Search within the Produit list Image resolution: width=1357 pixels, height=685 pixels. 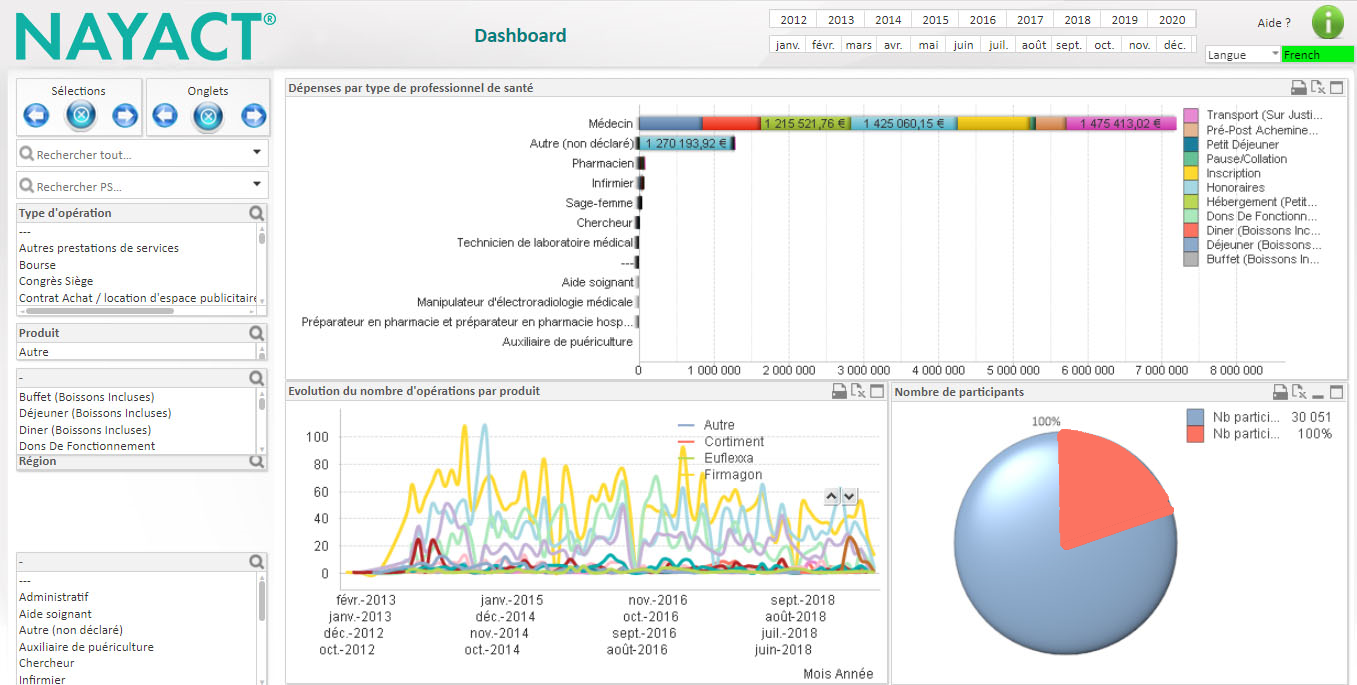point(257,333)
